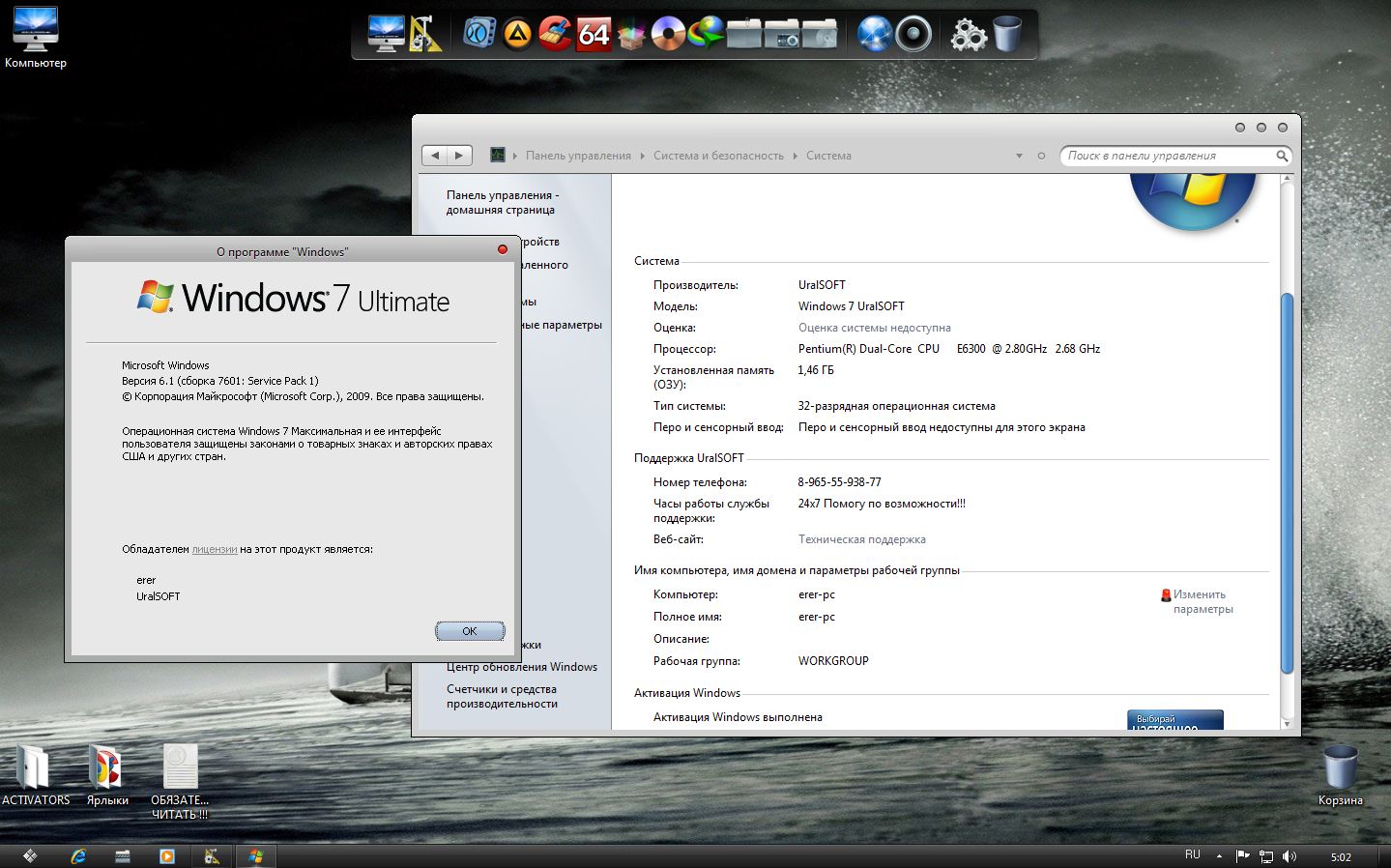1391x868 pixels.
Task: Open the Техническая поддержка website link
Action: point(862,539)
